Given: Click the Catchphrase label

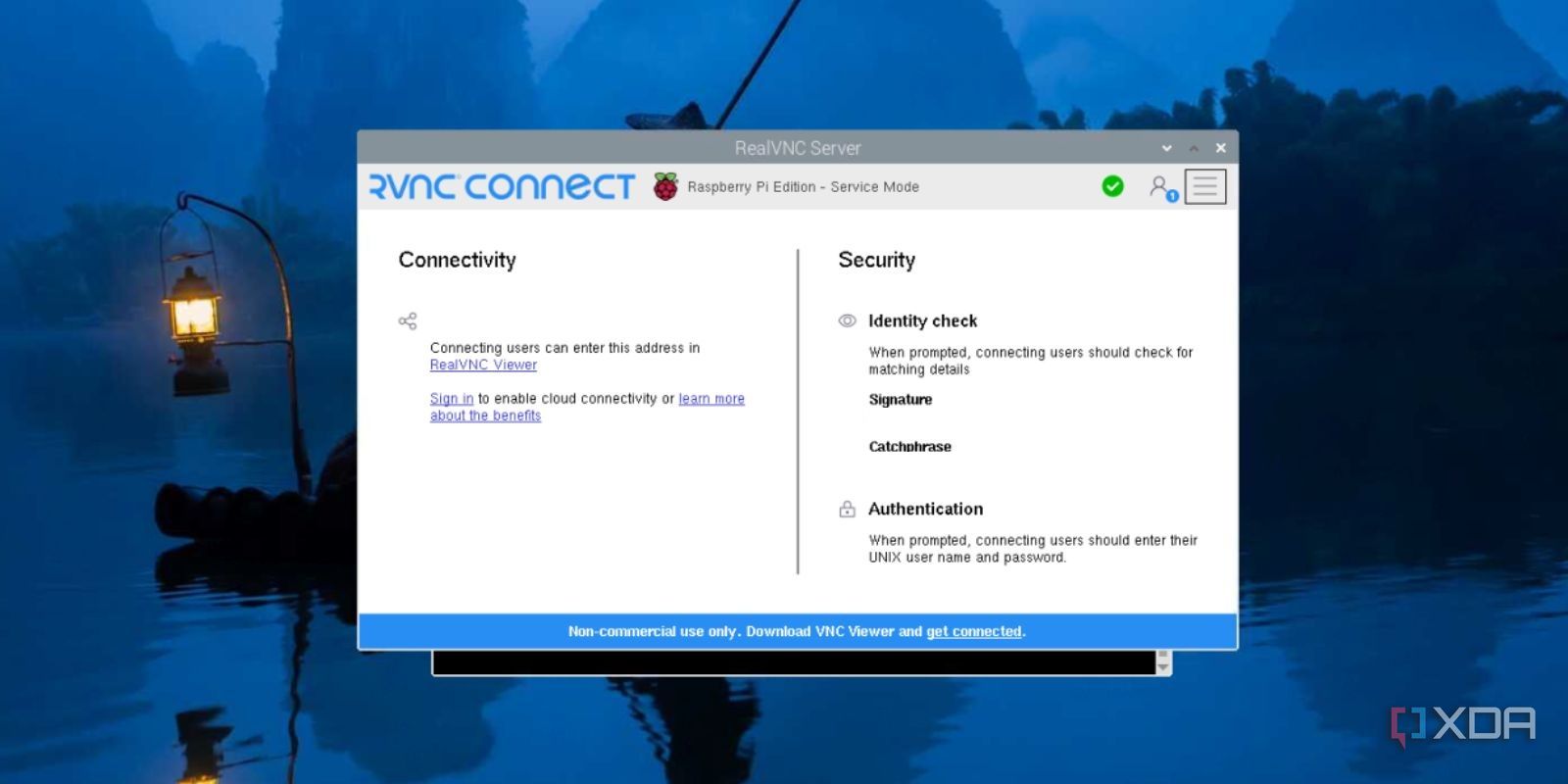Looking at the screenshot, I should pyautogui.click(x=910, y=447).
